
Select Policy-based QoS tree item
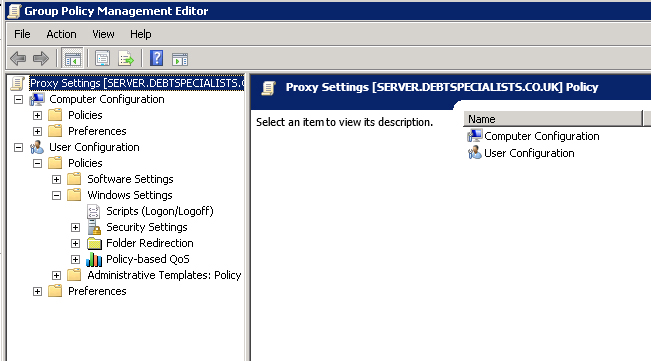pos(147,259)
